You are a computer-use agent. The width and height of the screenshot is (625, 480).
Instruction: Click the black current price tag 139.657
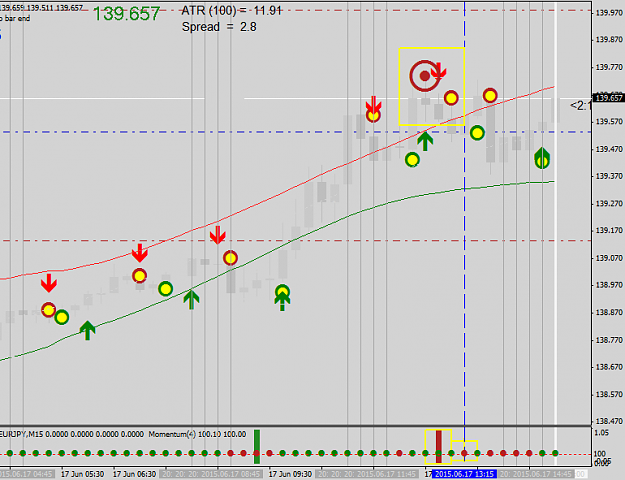(609, 98)
